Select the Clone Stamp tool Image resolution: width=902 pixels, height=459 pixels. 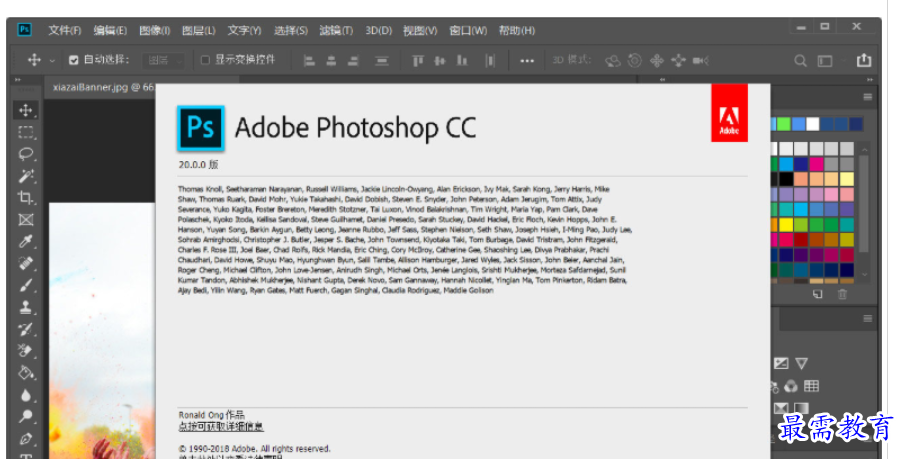tap(26, 307)
